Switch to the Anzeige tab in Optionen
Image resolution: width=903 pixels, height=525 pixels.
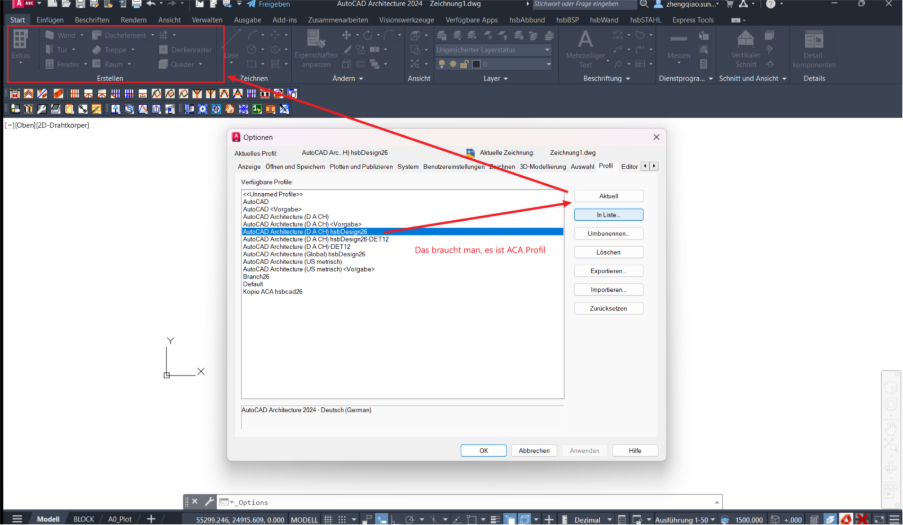tap(249, 166)
